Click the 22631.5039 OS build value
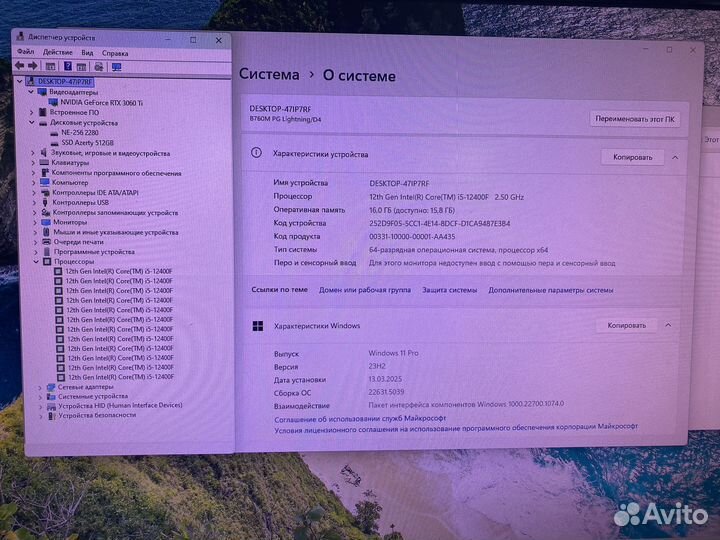The image size is (720, 540). [386, 392]
